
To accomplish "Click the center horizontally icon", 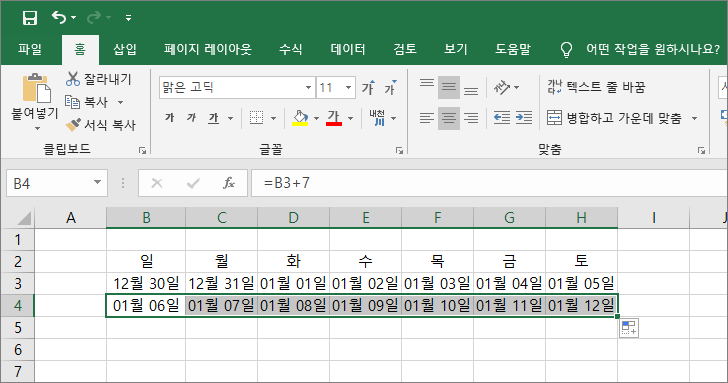I will tap(448, 118).
